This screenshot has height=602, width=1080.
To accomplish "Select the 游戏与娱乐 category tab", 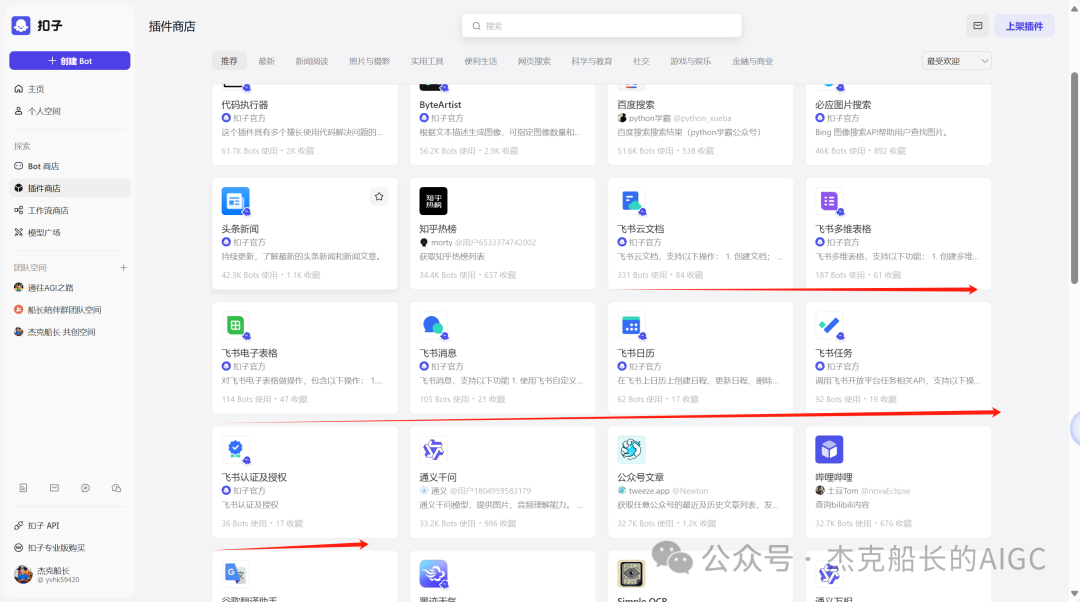I will tap(691, 61).
